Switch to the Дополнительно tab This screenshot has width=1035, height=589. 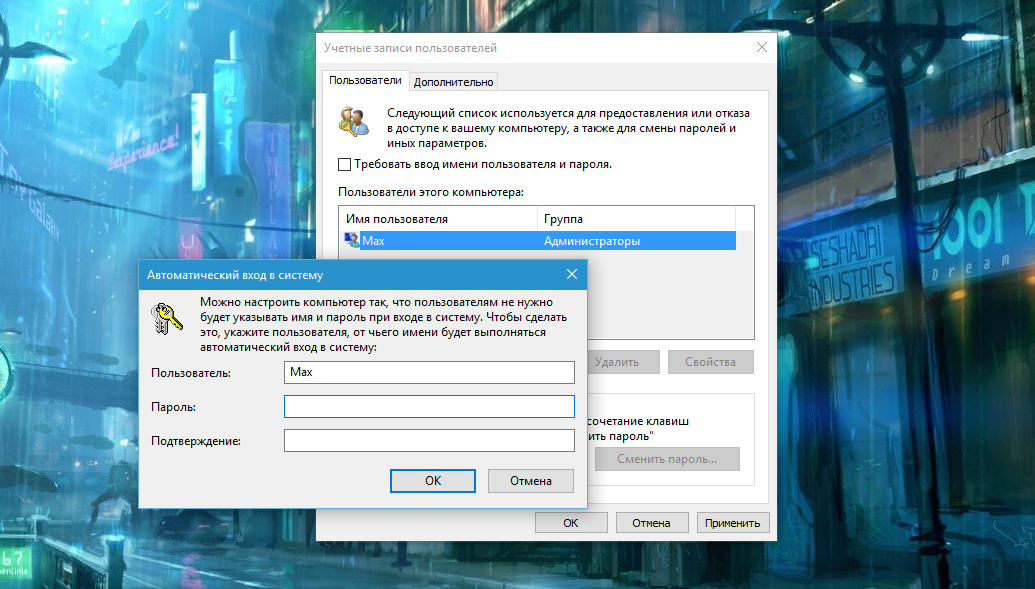point(453,82)
